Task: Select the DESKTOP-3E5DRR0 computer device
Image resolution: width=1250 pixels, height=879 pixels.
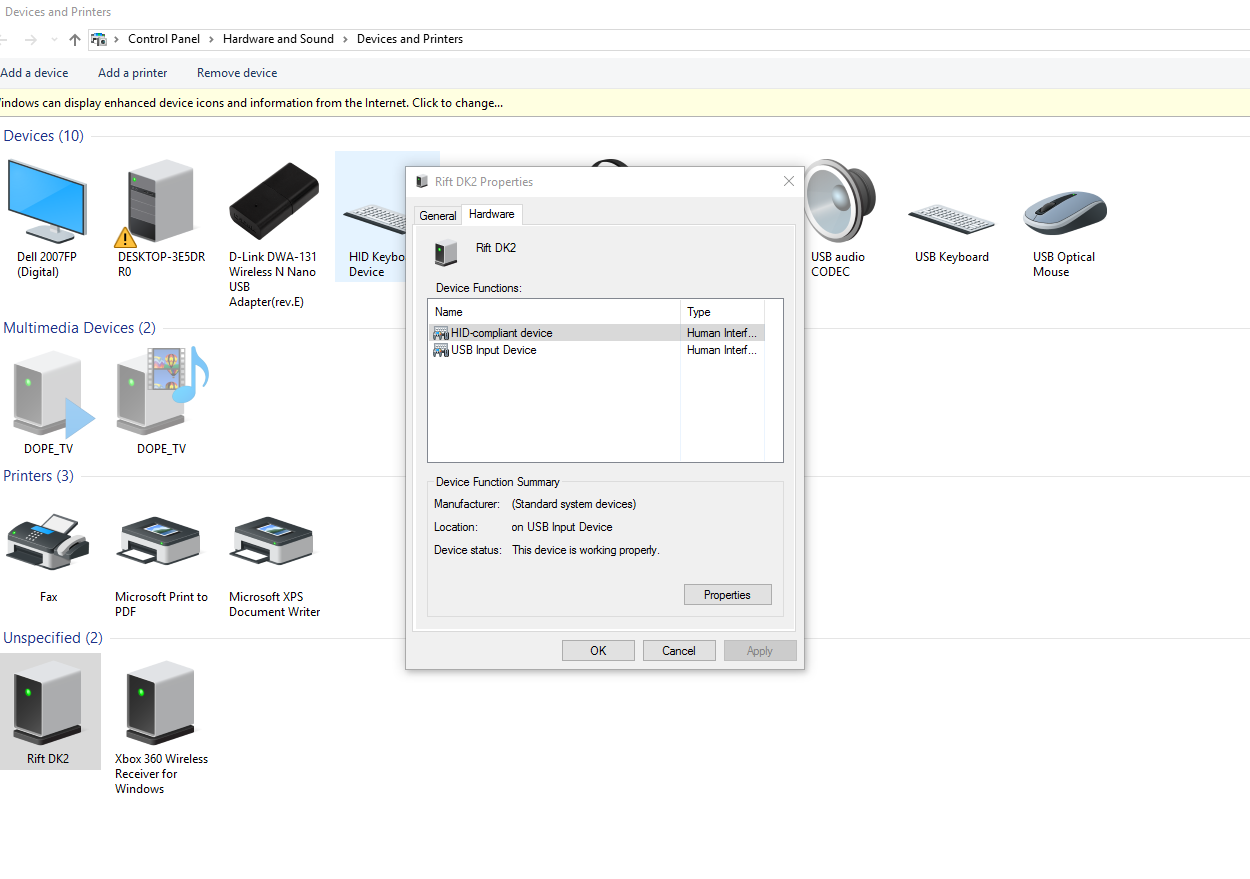Action: pyautogui.click(x=160, y=218)
